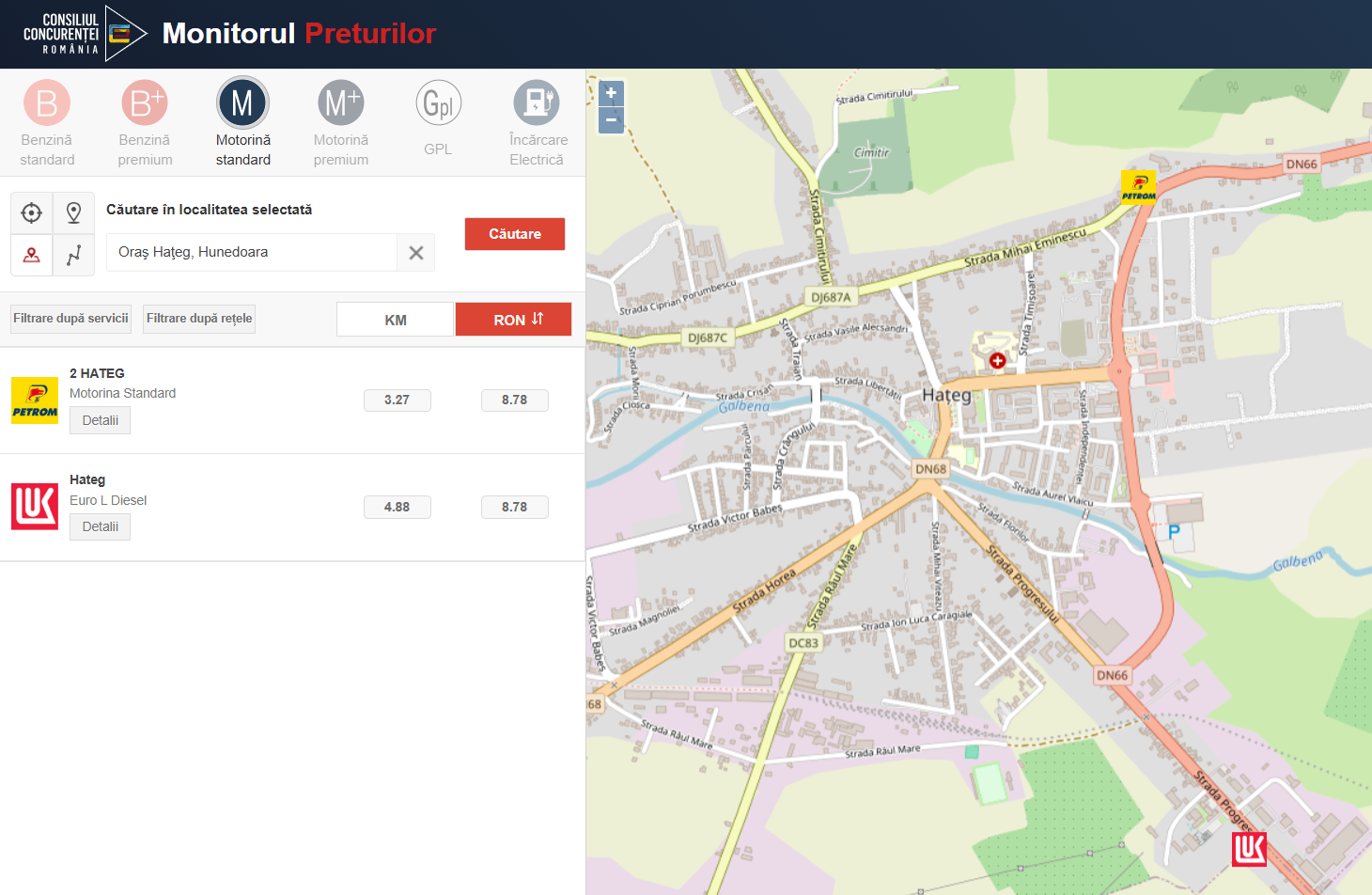Viewport: 1372px width, 895px height.
Task: Switch to the GPL fuel type
Action: 438,103
